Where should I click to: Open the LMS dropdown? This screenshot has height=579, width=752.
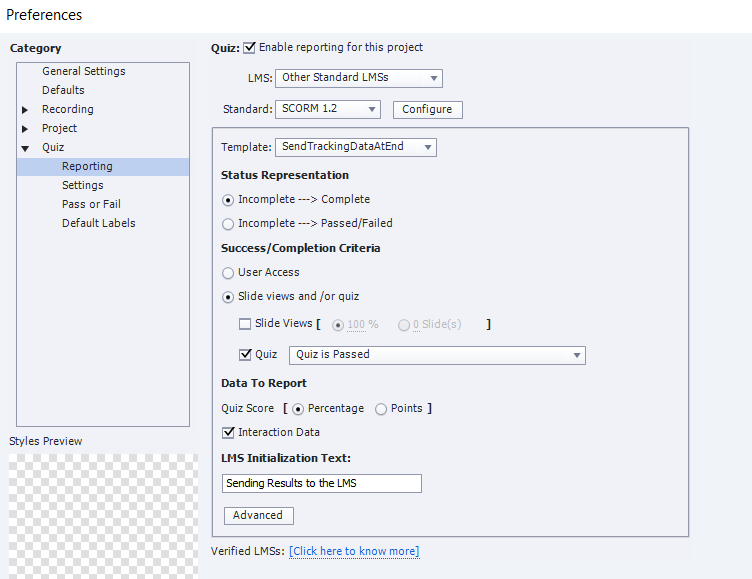coord(359,78)
